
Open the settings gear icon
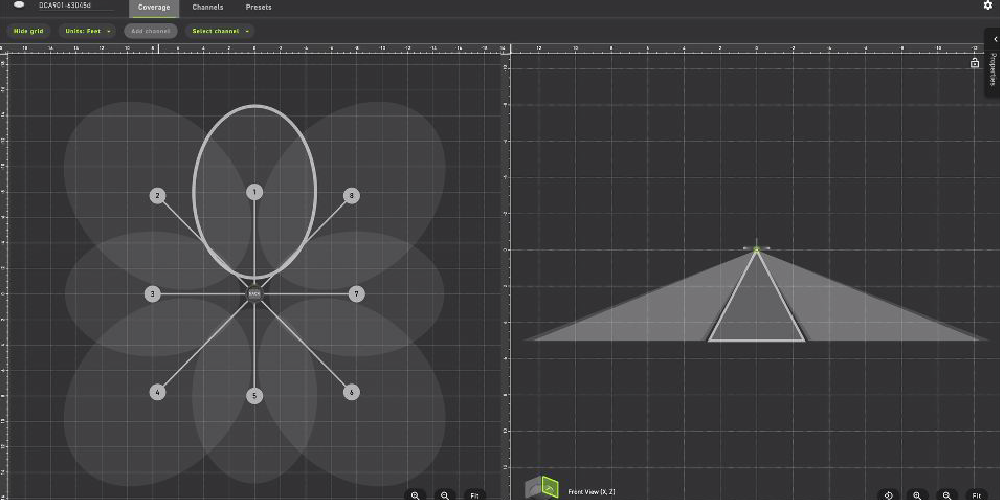click(x=988, y=6)
